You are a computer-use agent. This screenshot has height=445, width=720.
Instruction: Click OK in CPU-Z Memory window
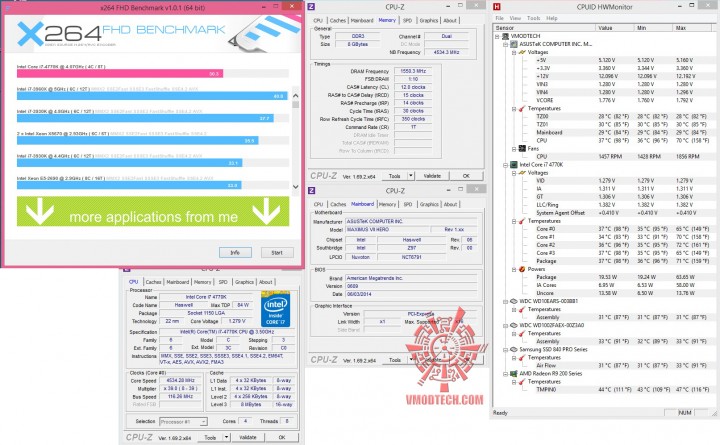tap(466, 176)
